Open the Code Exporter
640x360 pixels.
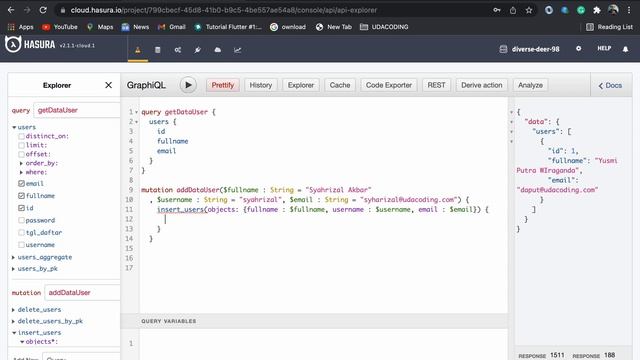click(x=389, y=85)
